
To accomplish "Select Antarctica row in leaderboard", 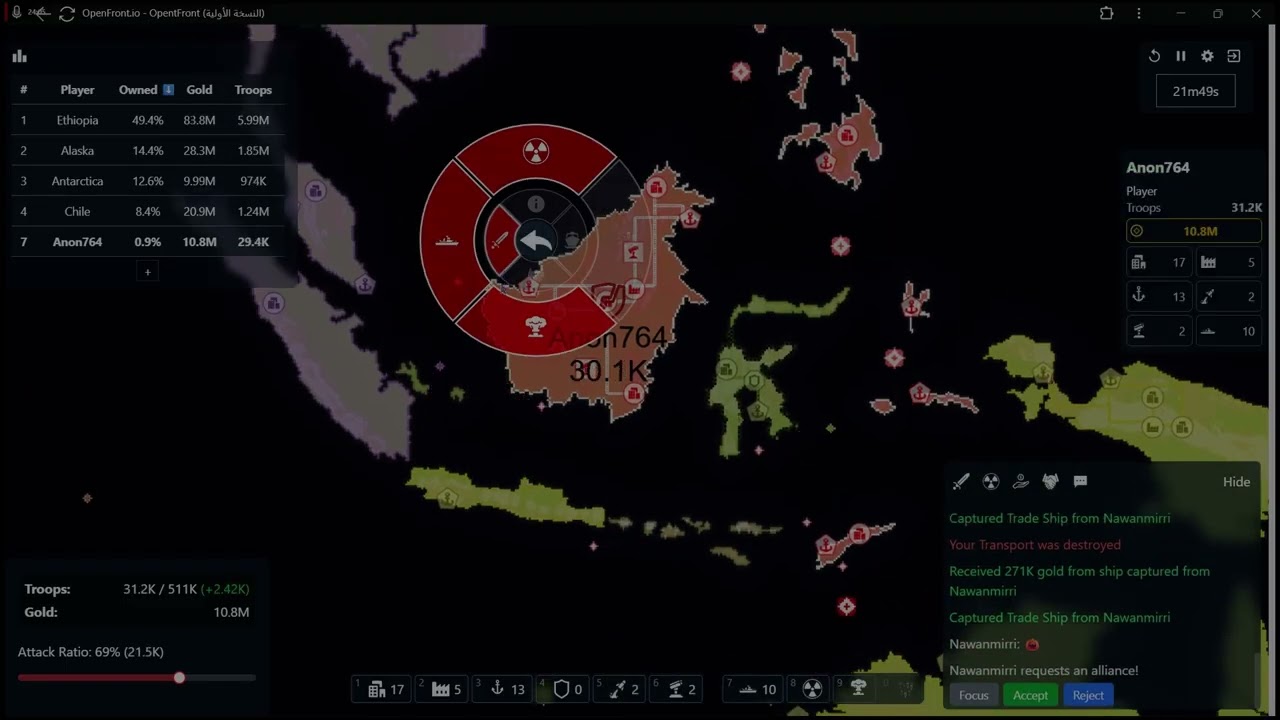I will (147, 181).
